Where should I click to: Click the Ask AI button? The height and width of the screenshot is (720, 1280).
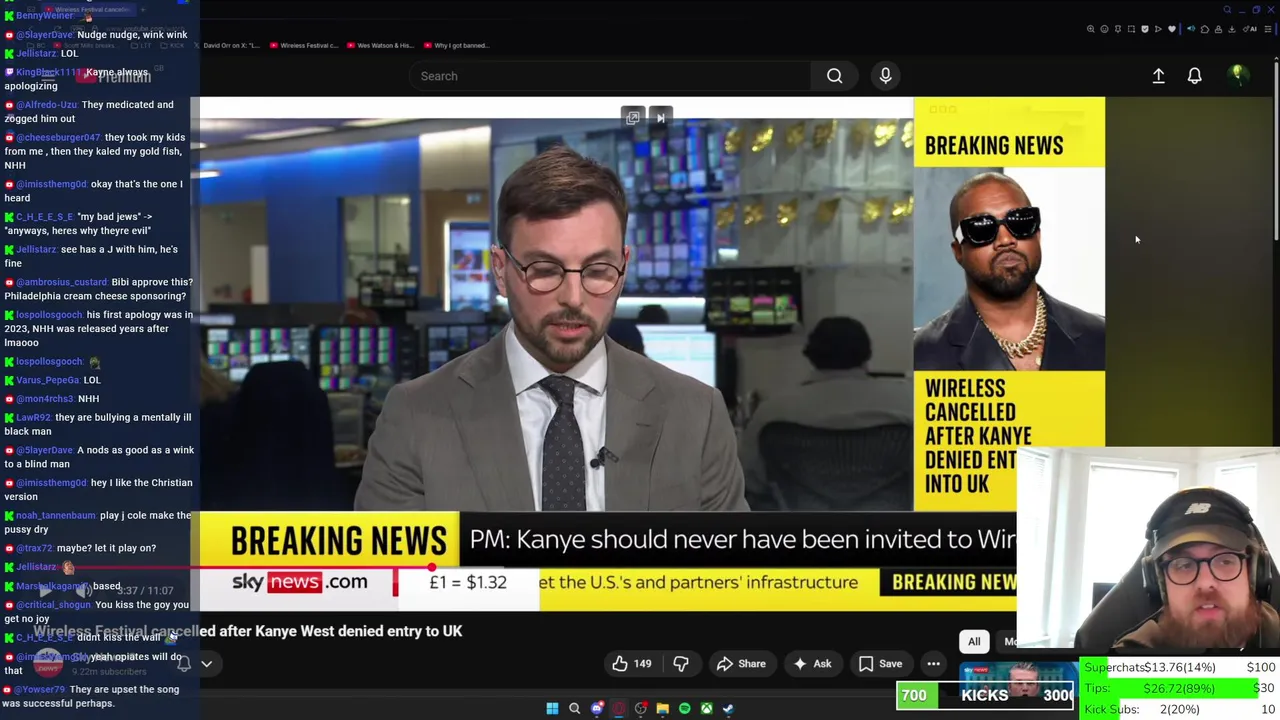click(812, 664)
